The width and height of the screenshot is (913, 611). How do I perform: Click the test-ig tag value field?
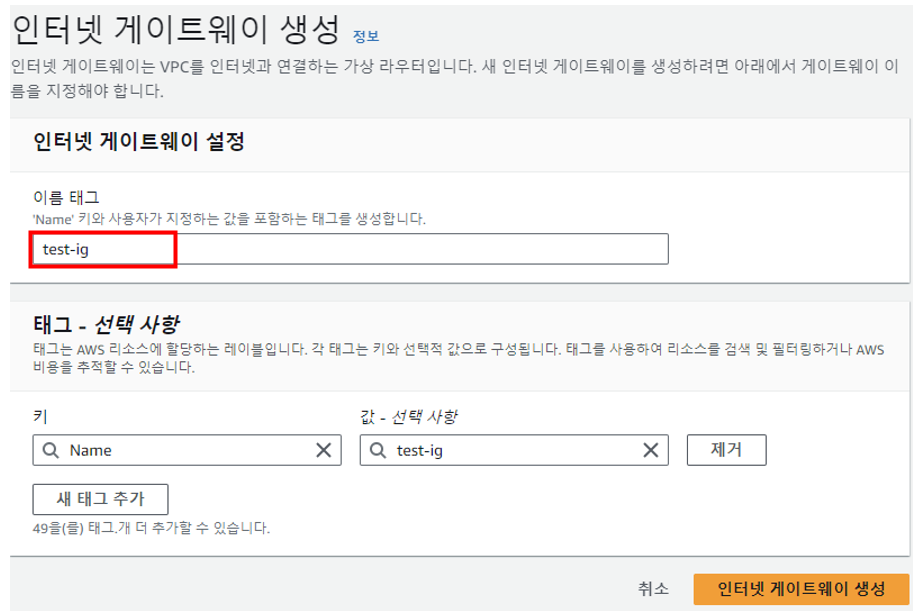(x=514, y=450)
